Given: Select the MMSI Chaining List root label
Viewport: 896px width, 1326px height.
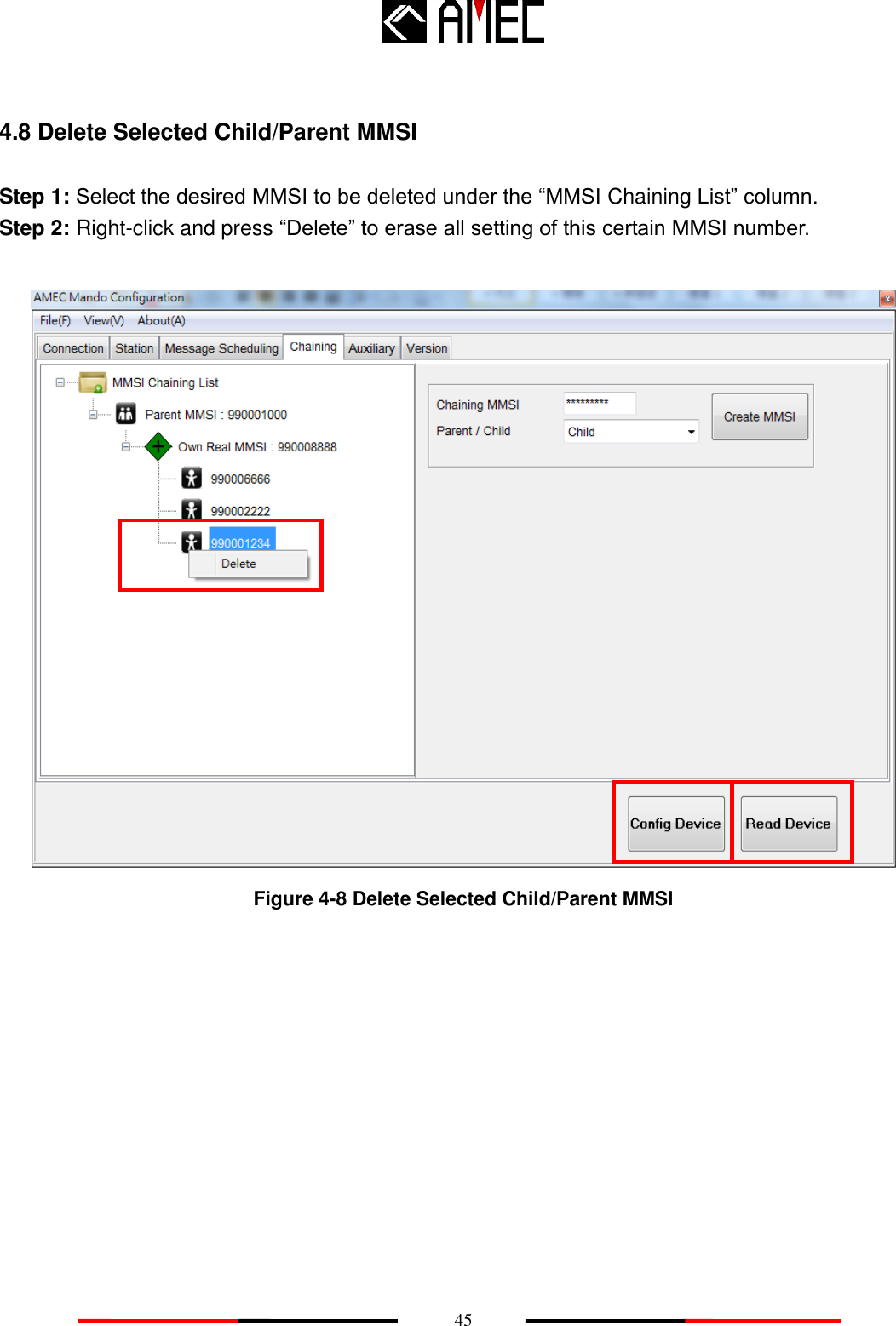Looking at the screenshot, I should click(x=165, y=383).
